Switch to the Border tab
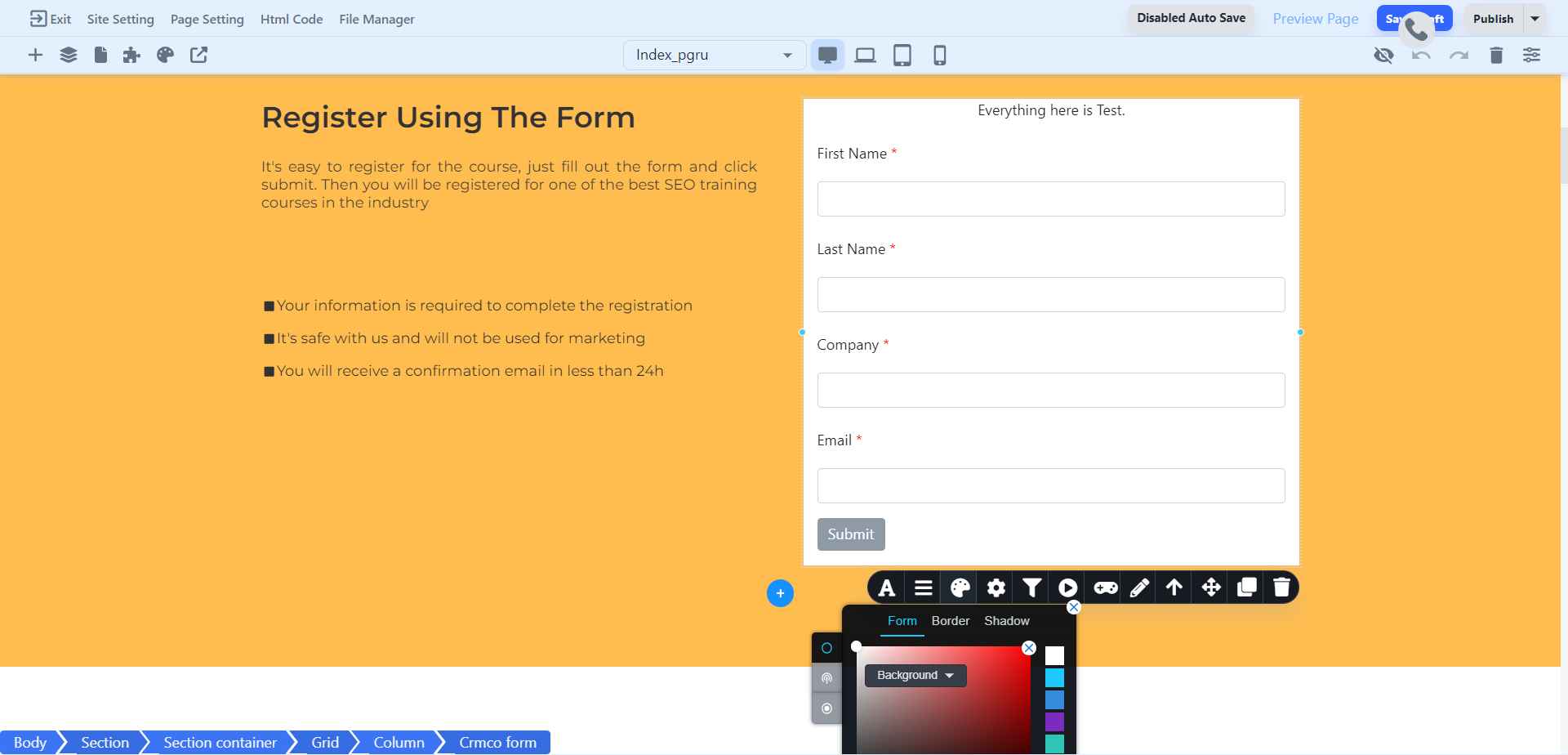 pyautogui.click(x=950, y=621)
